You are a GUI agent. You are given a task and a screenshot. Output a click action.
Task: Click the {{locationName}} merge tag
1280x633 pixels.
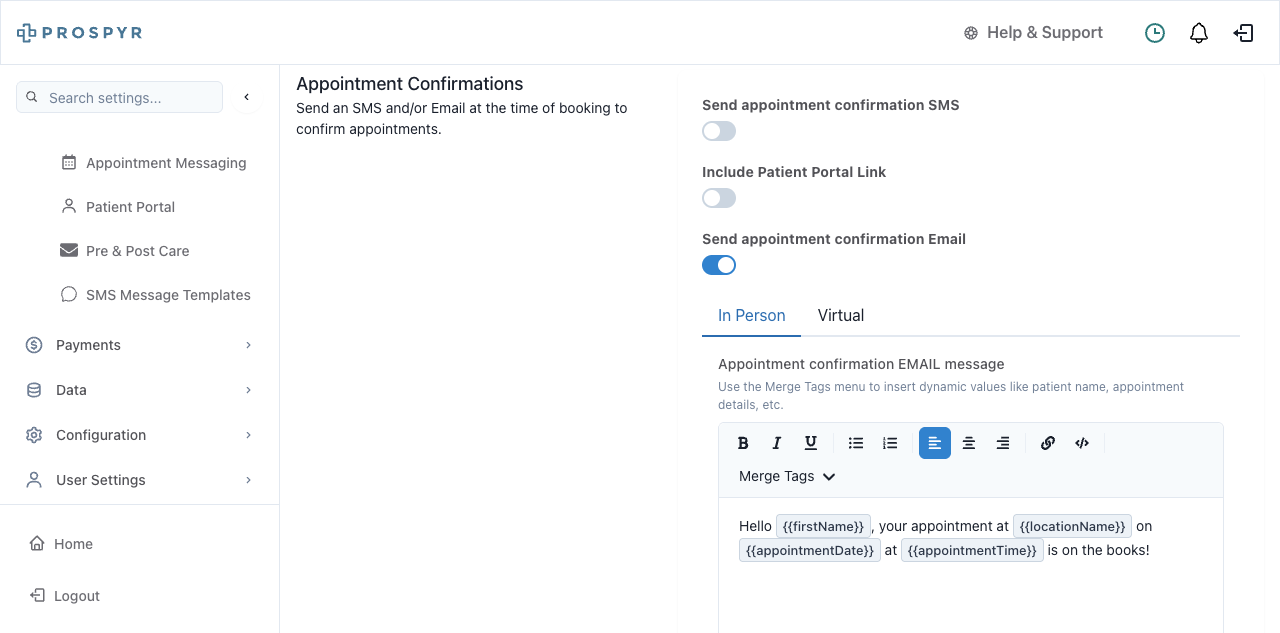click(1073, 526)
